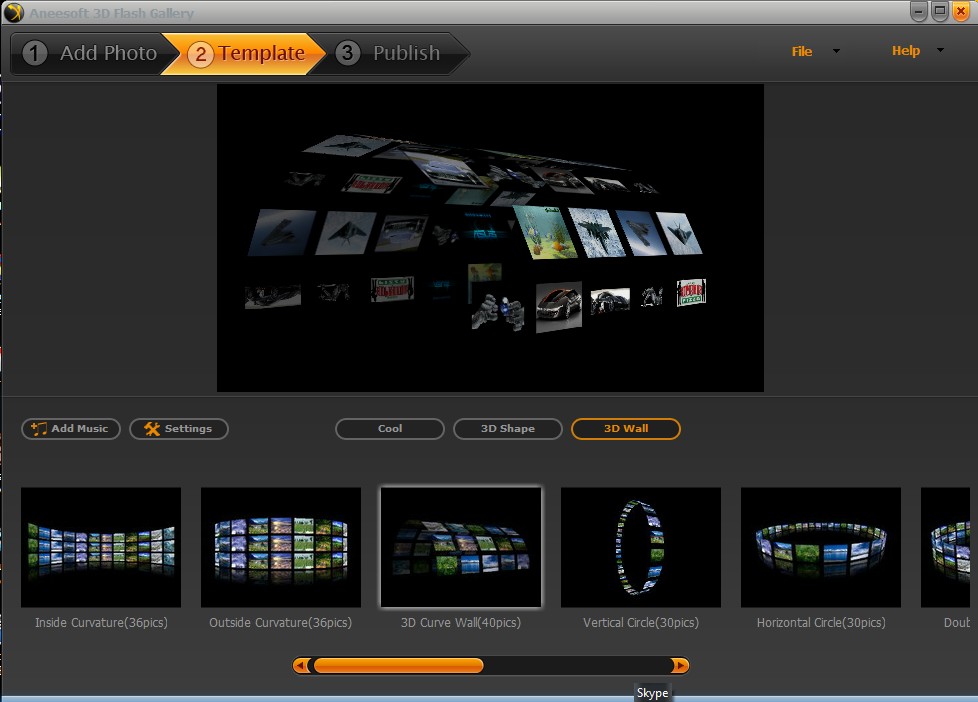Open the Publish step
This screenshot has width=978, height=702.
(390, 54)
